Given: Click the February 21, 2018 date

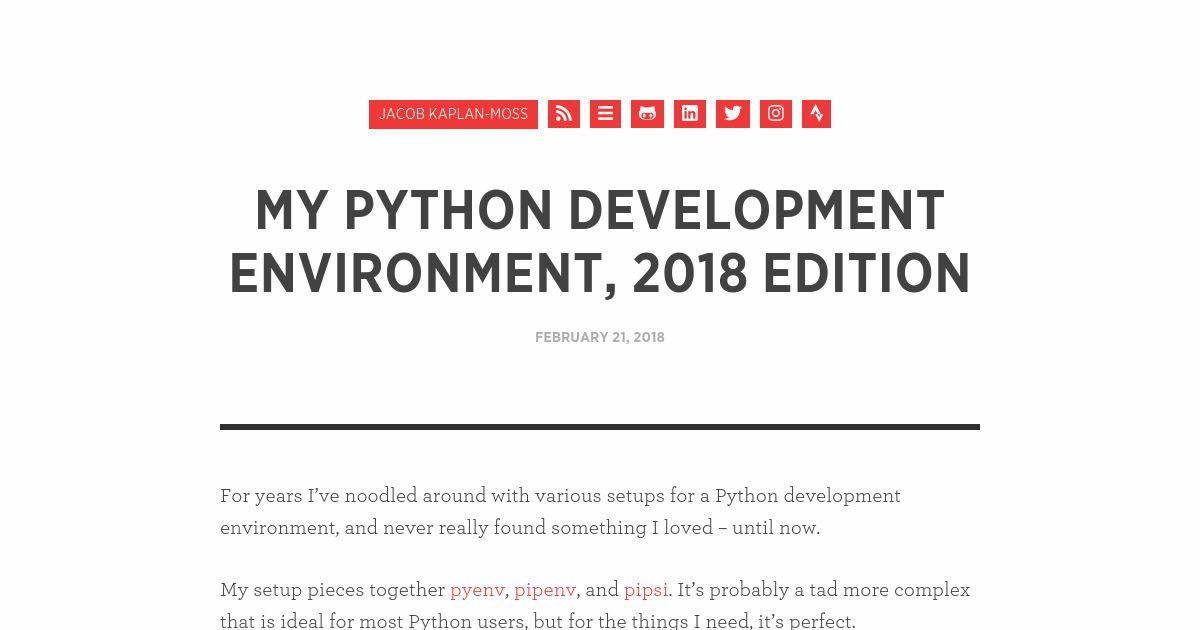Looking at the screenshot, I should point(600,337).
